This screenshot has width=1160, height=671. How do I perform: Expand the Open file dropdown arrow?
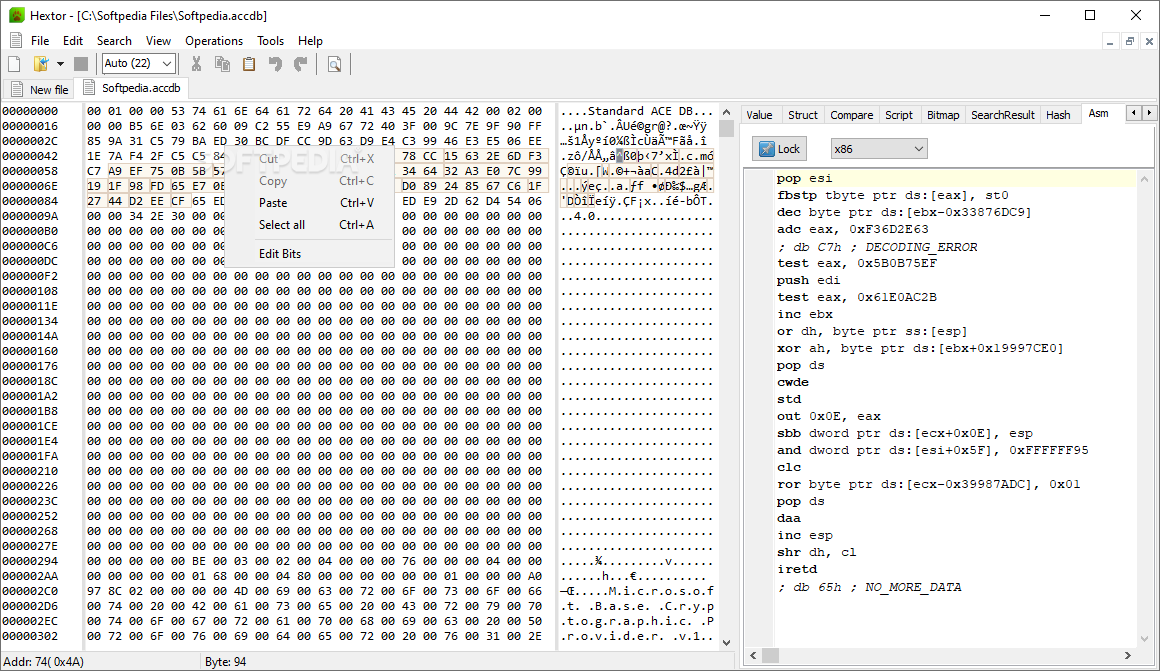point(60,64)
